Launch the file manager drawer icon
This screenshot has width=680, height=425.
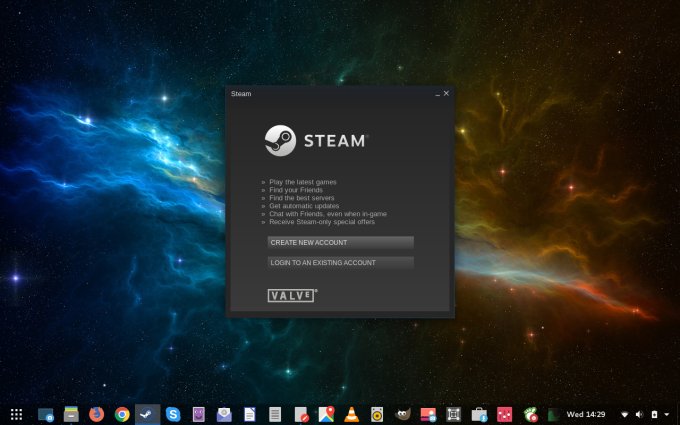click(x=71, y=414)
